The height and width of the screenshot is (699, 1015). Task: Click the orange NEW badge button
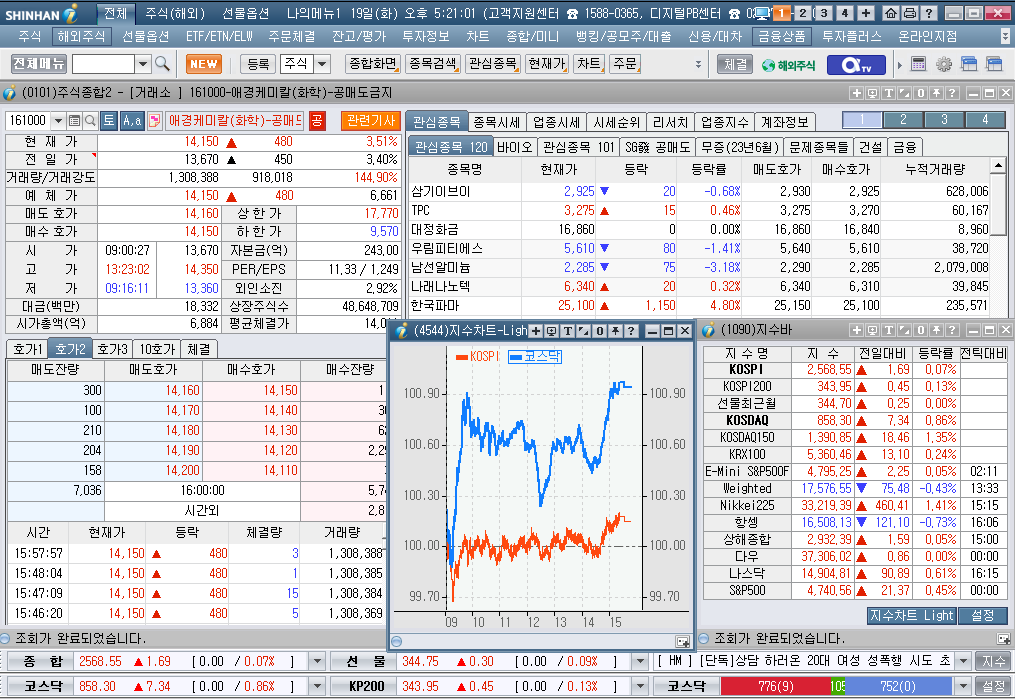(x=204, y=64)
